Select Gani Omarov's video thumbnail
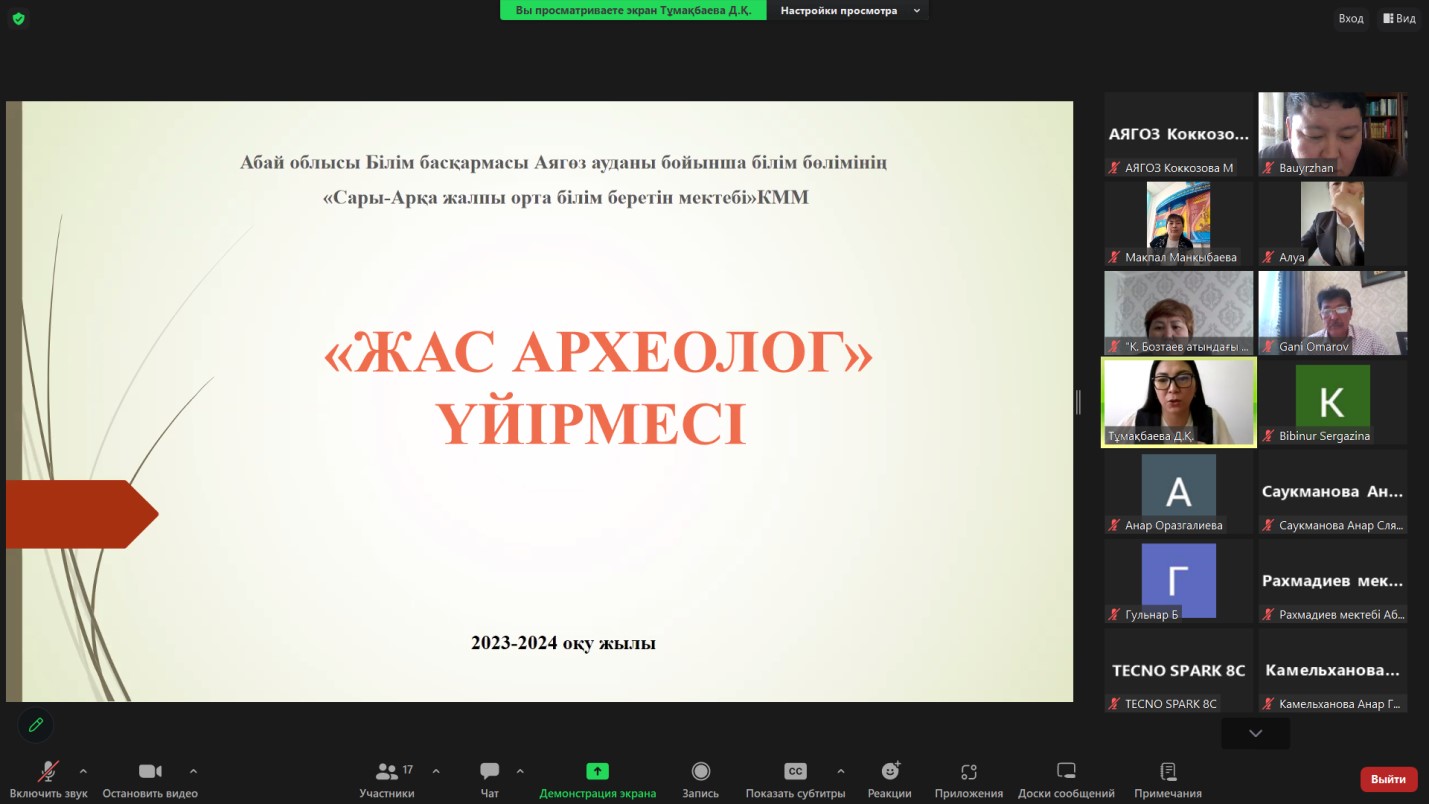The height and width of the screenshot is (804, 1429). coord(1333,313)
